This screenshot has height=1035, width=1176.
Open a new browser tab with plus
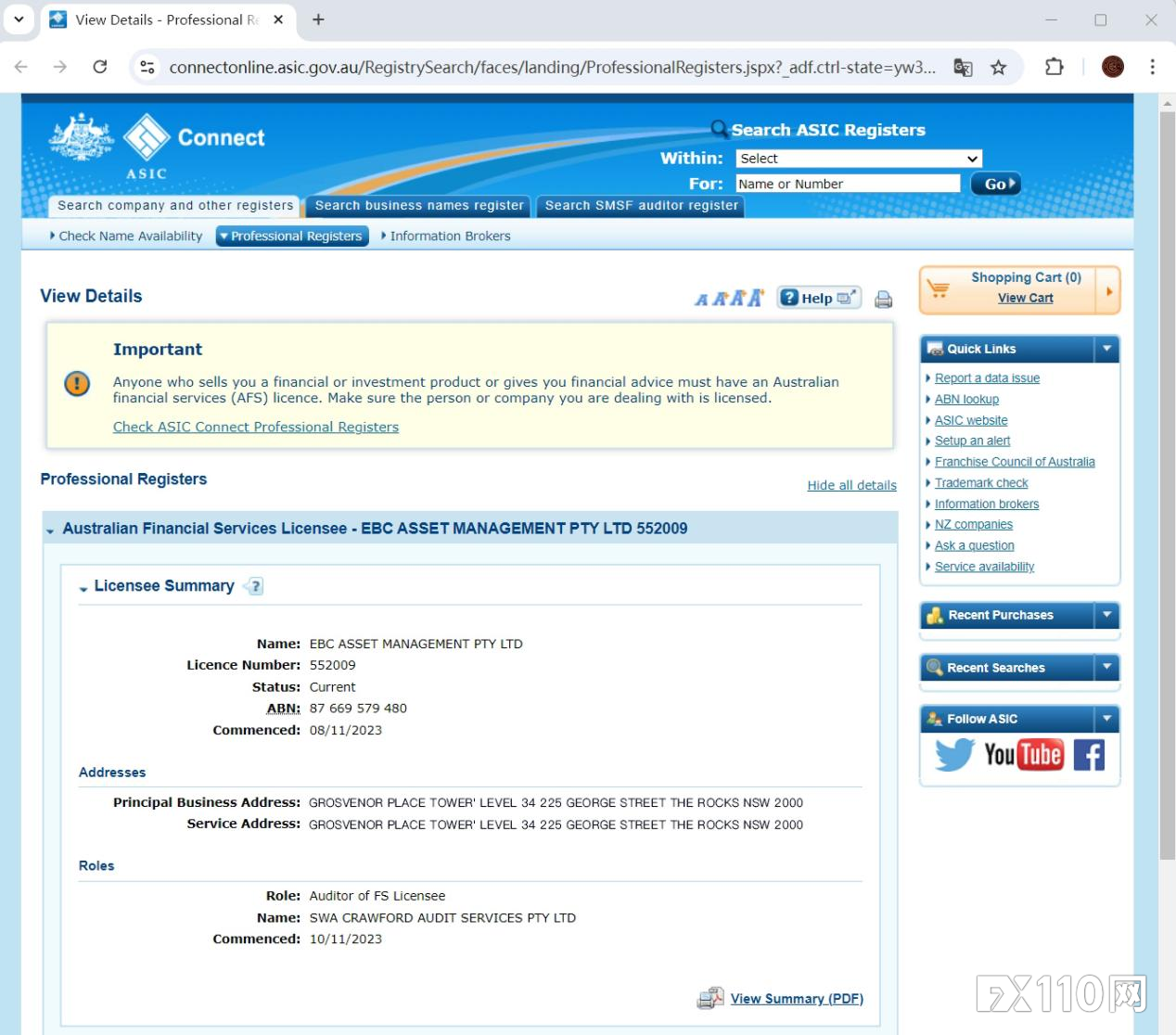point(318,19)
